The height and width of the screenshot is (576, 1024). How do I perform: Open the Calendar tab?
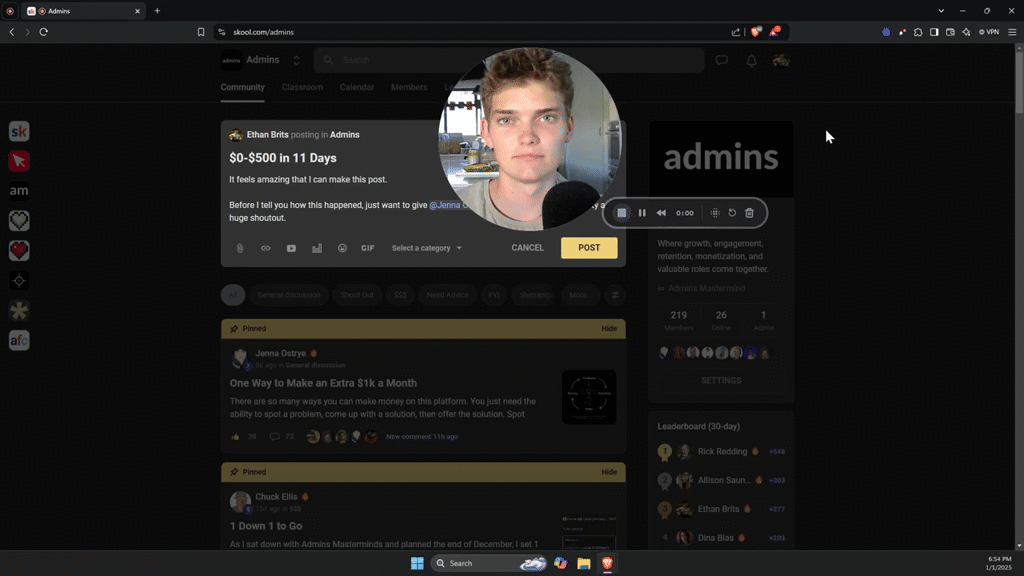click(357, 87)
